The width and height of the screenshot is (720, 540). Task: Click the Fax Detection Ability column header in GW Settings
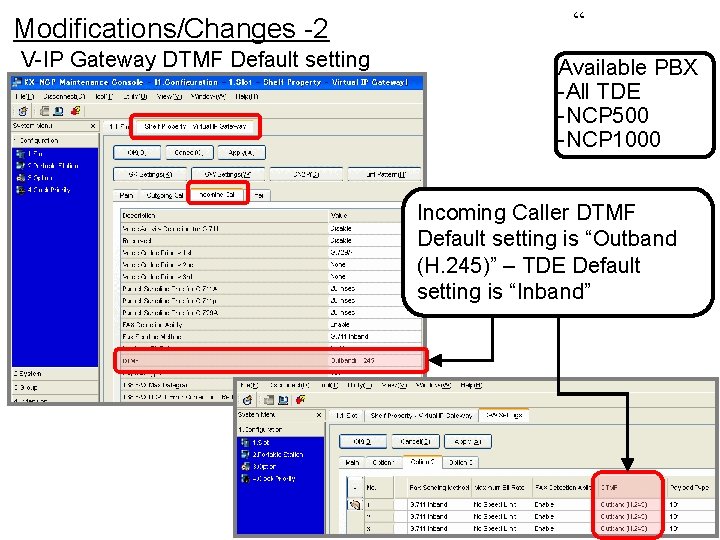click(564, 487)
